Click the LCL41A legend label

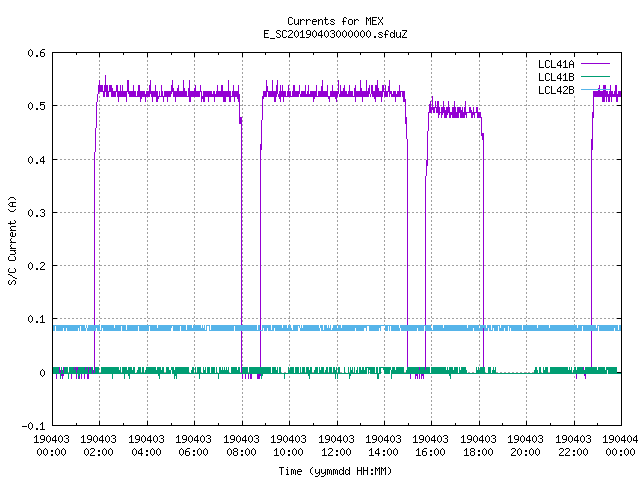pyautogui.click(x=556, y=64)
